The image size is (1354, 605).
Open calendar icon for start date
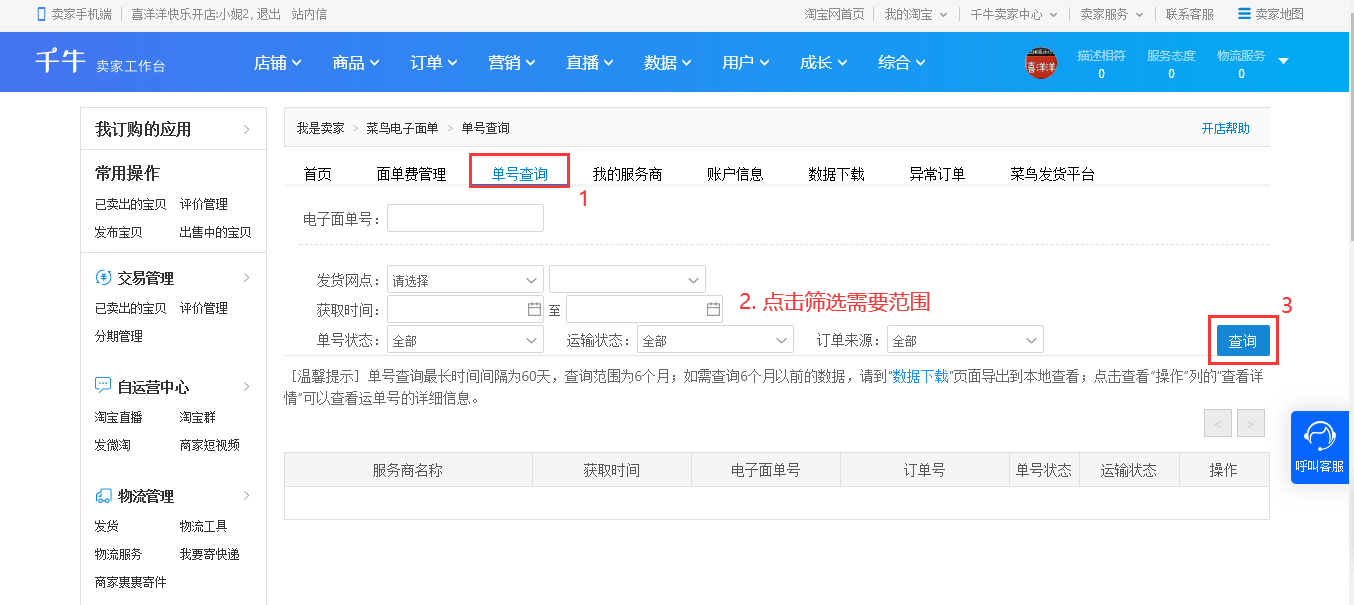coord(534,310)
